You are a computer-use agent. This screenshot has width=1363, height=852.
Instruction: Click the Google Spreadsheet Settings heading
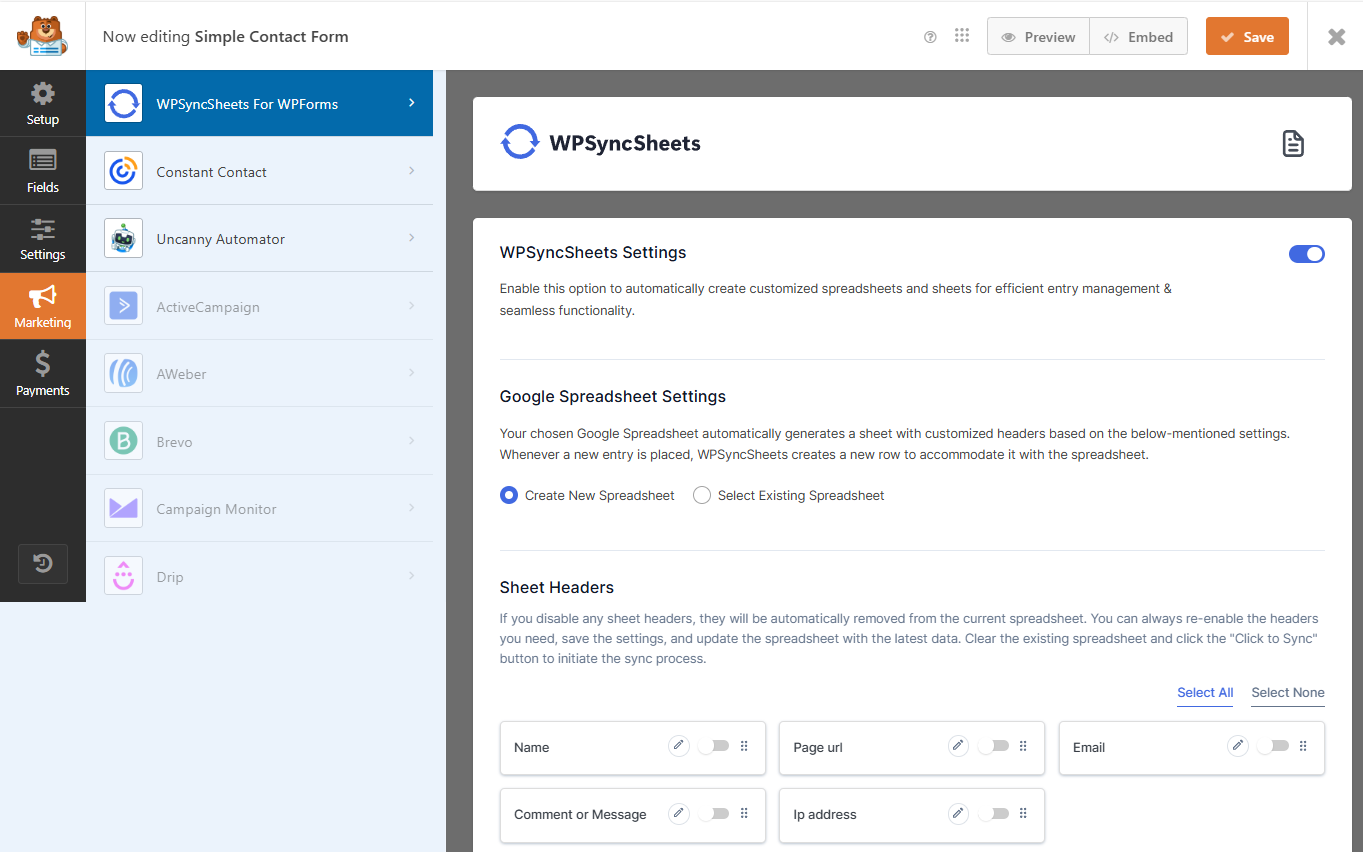(x=613, y=396)
